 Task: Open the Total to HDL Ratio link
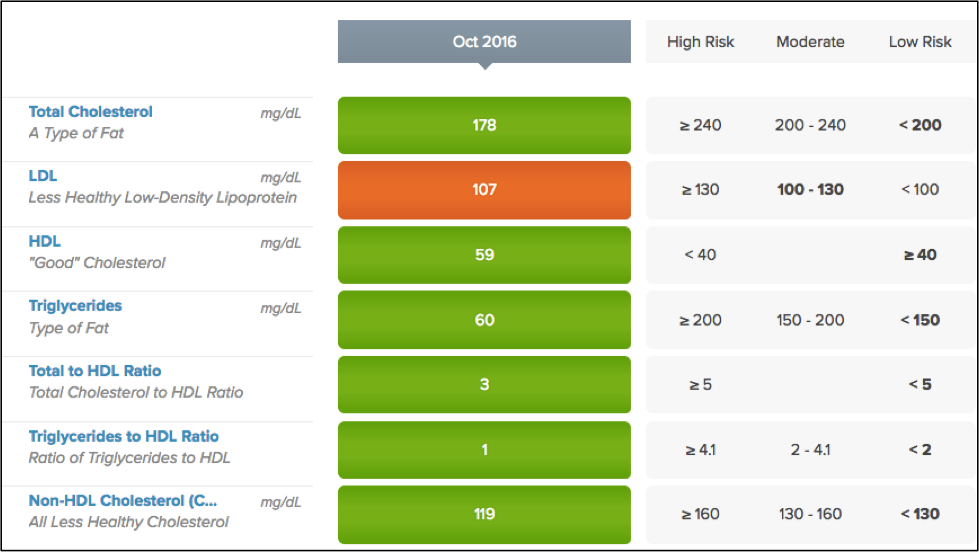[x=95, y=371]
